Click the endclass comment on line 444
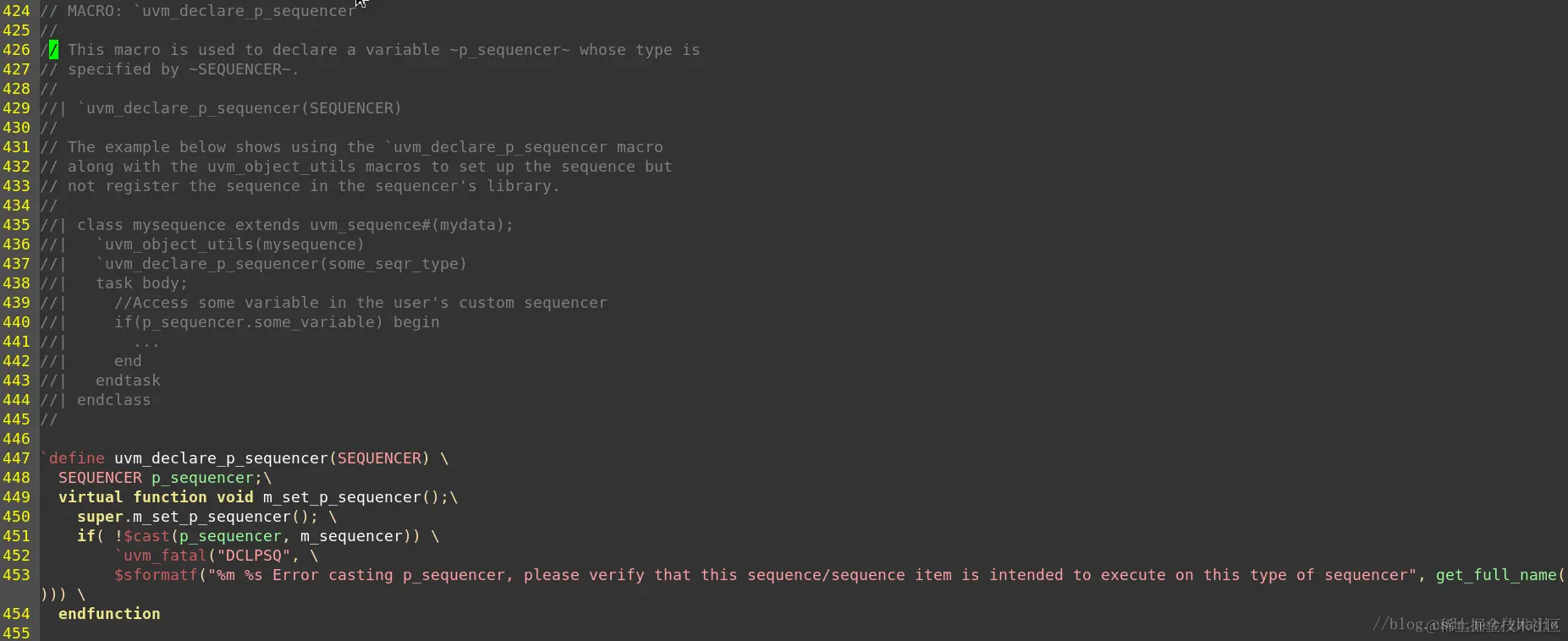This screenshot has height=641, width=1568. click(x=113, y=400)
